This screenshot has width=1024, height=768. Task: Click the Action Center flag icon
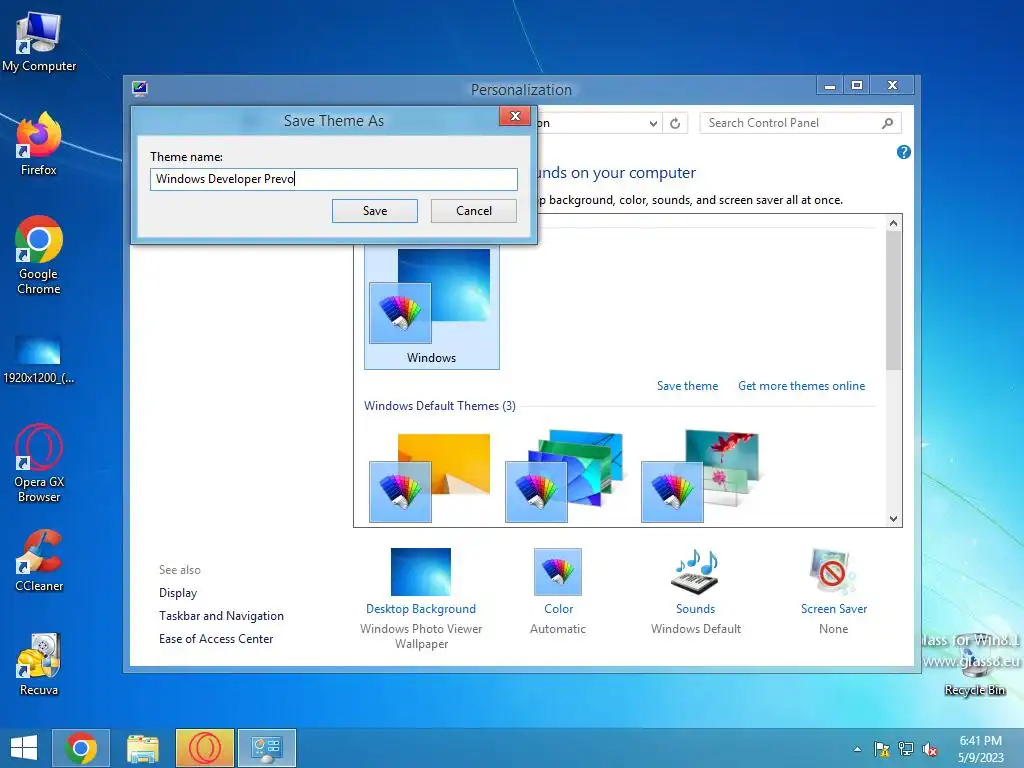pyautogui.click(x=882, y=749)
